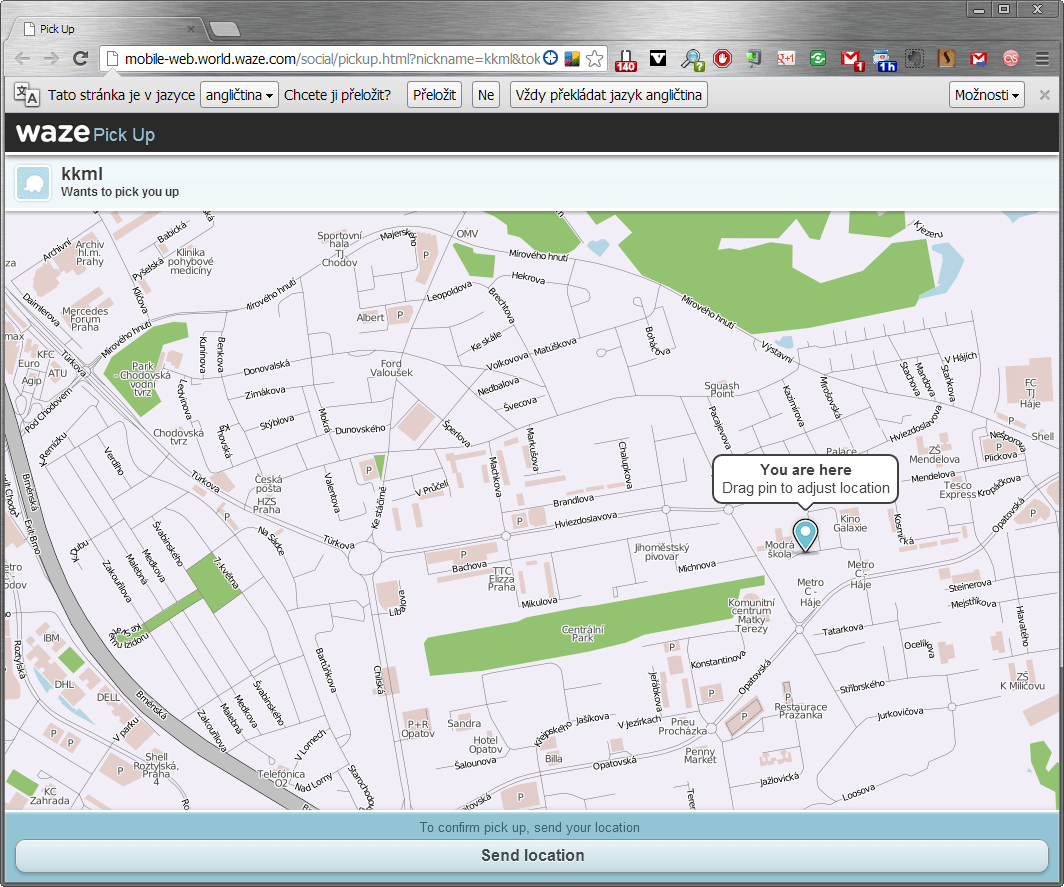Bookmark this page with the star icon

coord(594,58)
